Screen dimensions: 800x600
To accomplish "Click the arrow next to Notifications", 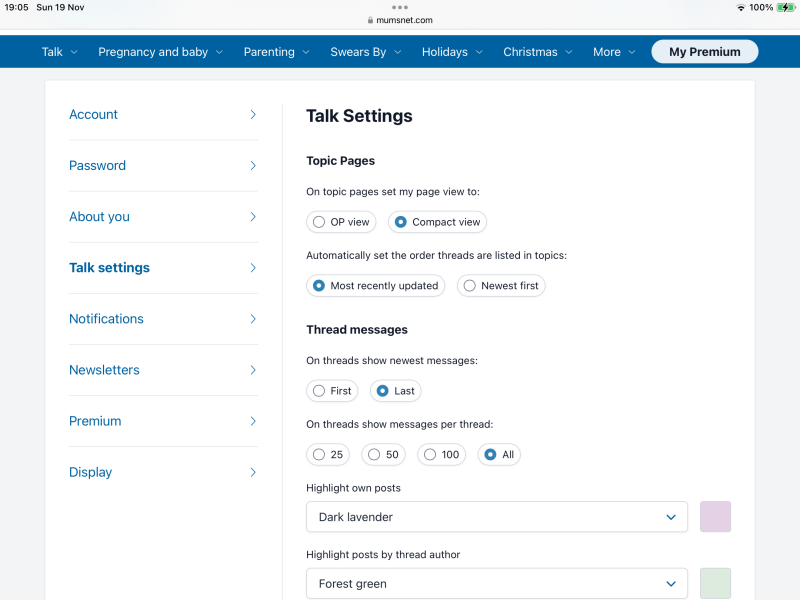I will (253, 319).
